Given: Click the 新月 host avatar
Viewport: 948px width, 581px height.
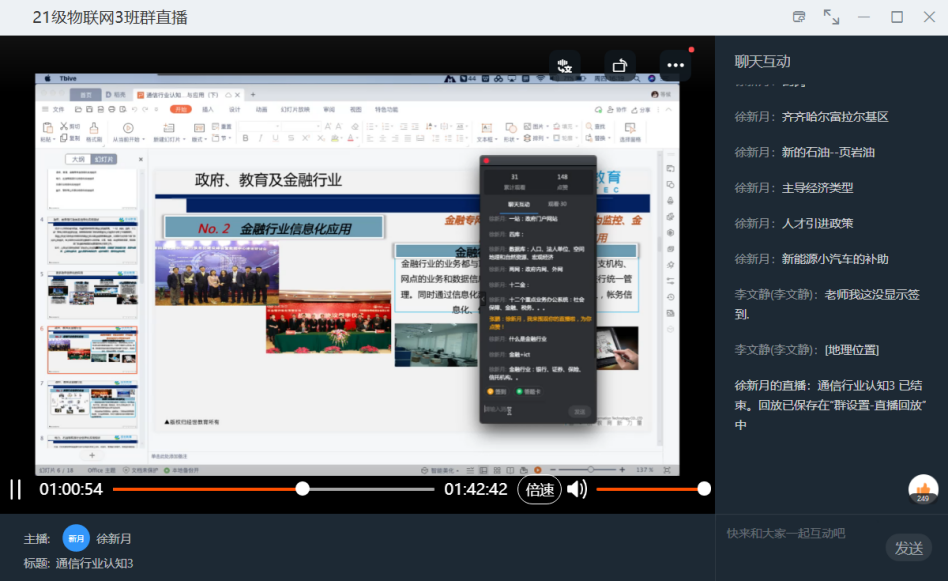Looking at the screenshot, I should pos(76,538).
